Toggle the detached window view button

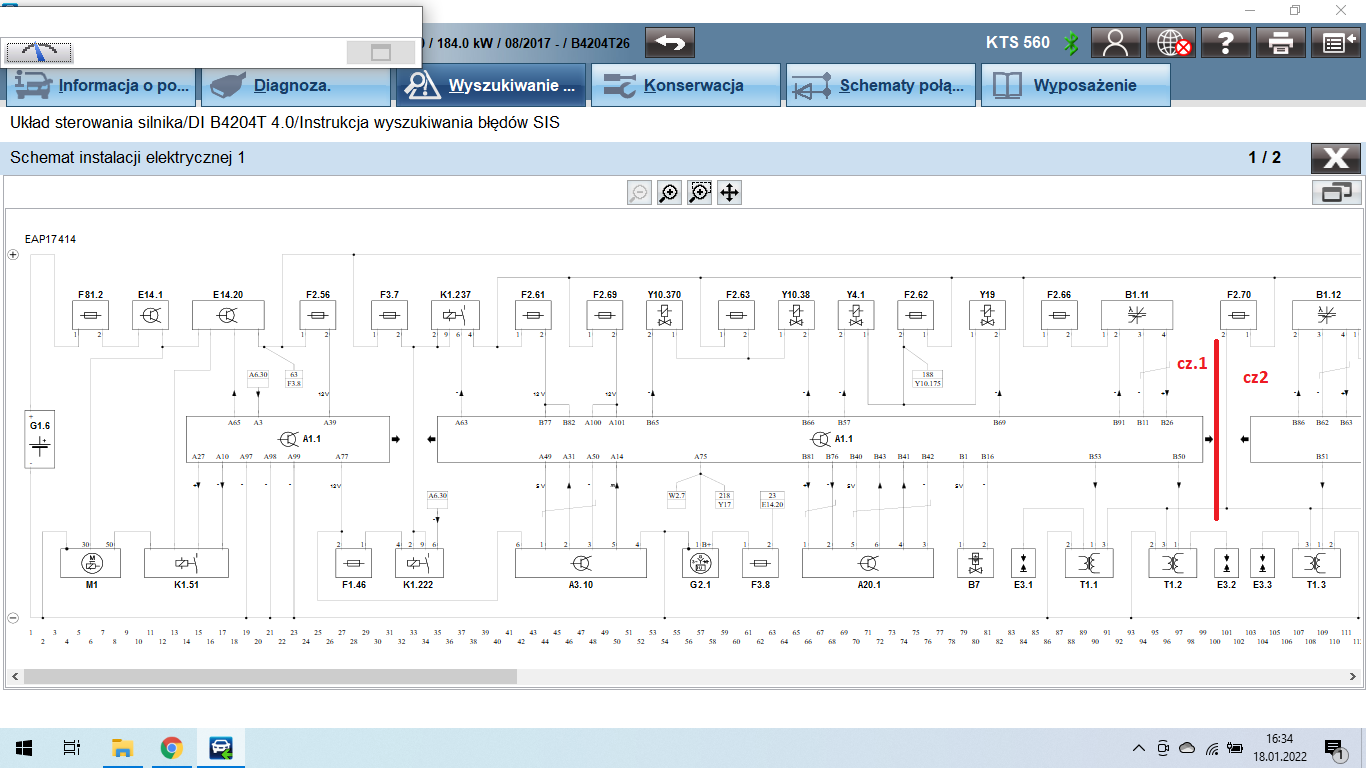(1336, 193)
